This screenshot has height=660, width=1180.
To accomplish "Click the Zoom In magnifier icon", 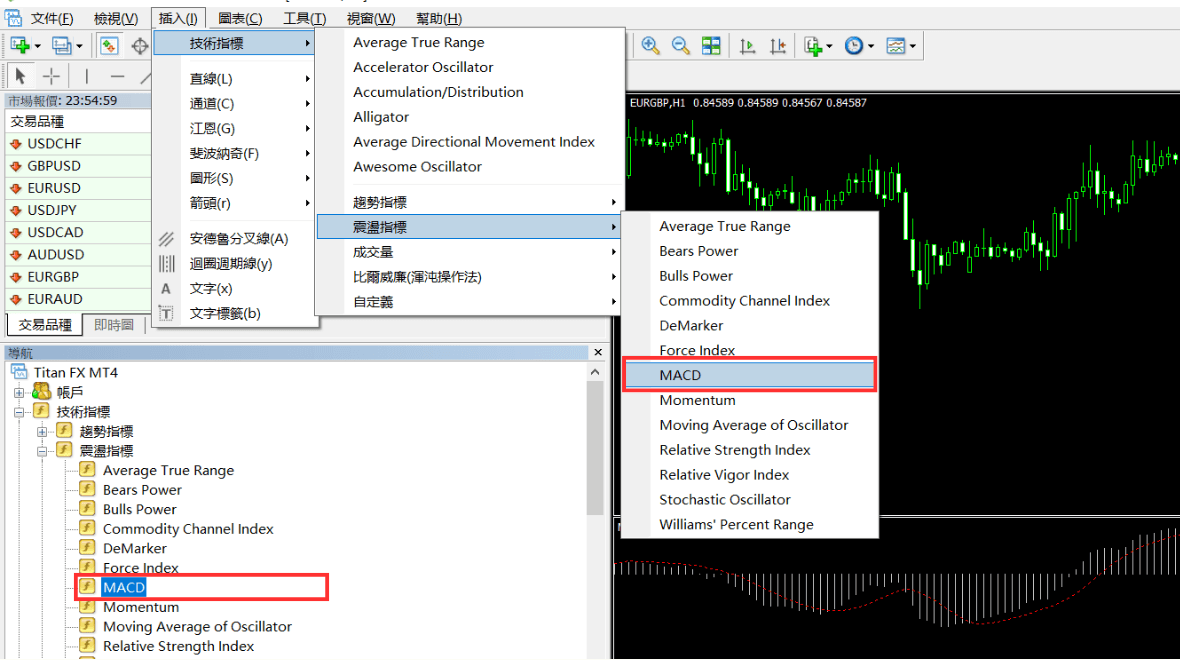I will pyautogui.click(x=651, y=46).
